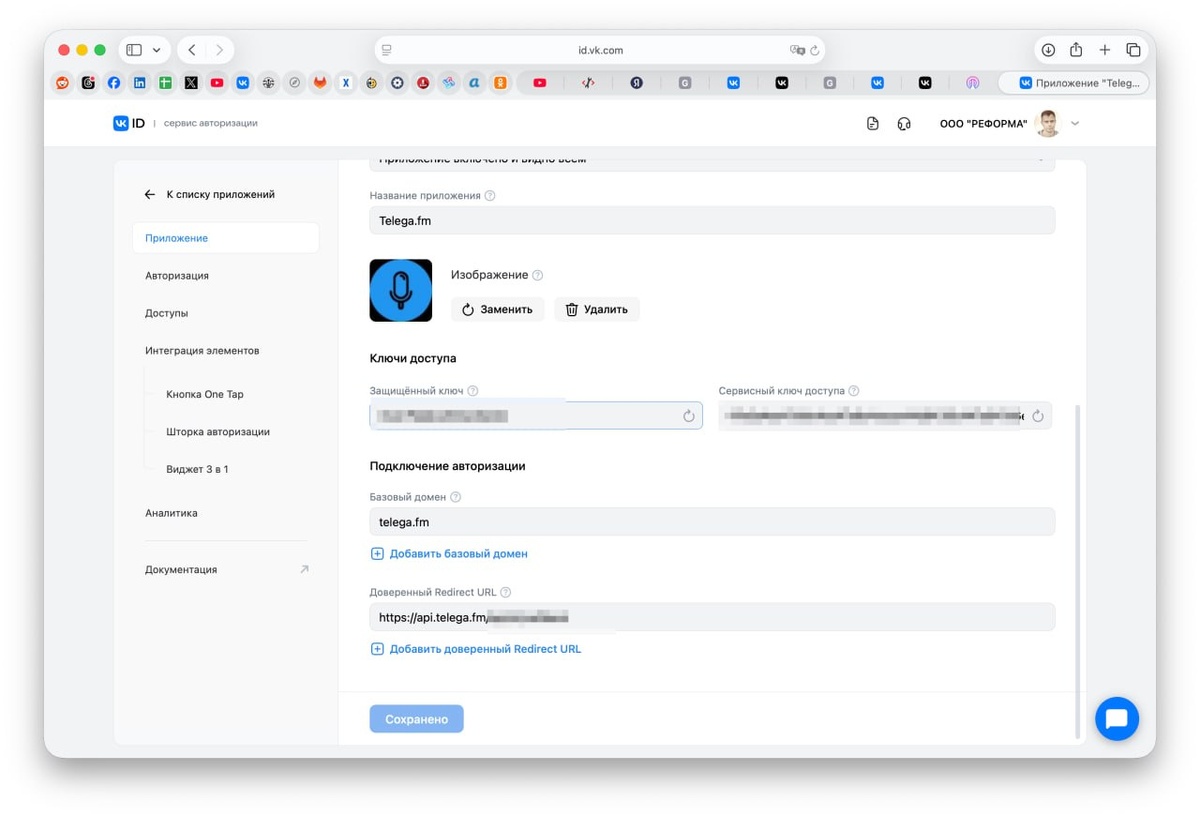Open 'Шторка авторизации' item

[218, 432]
